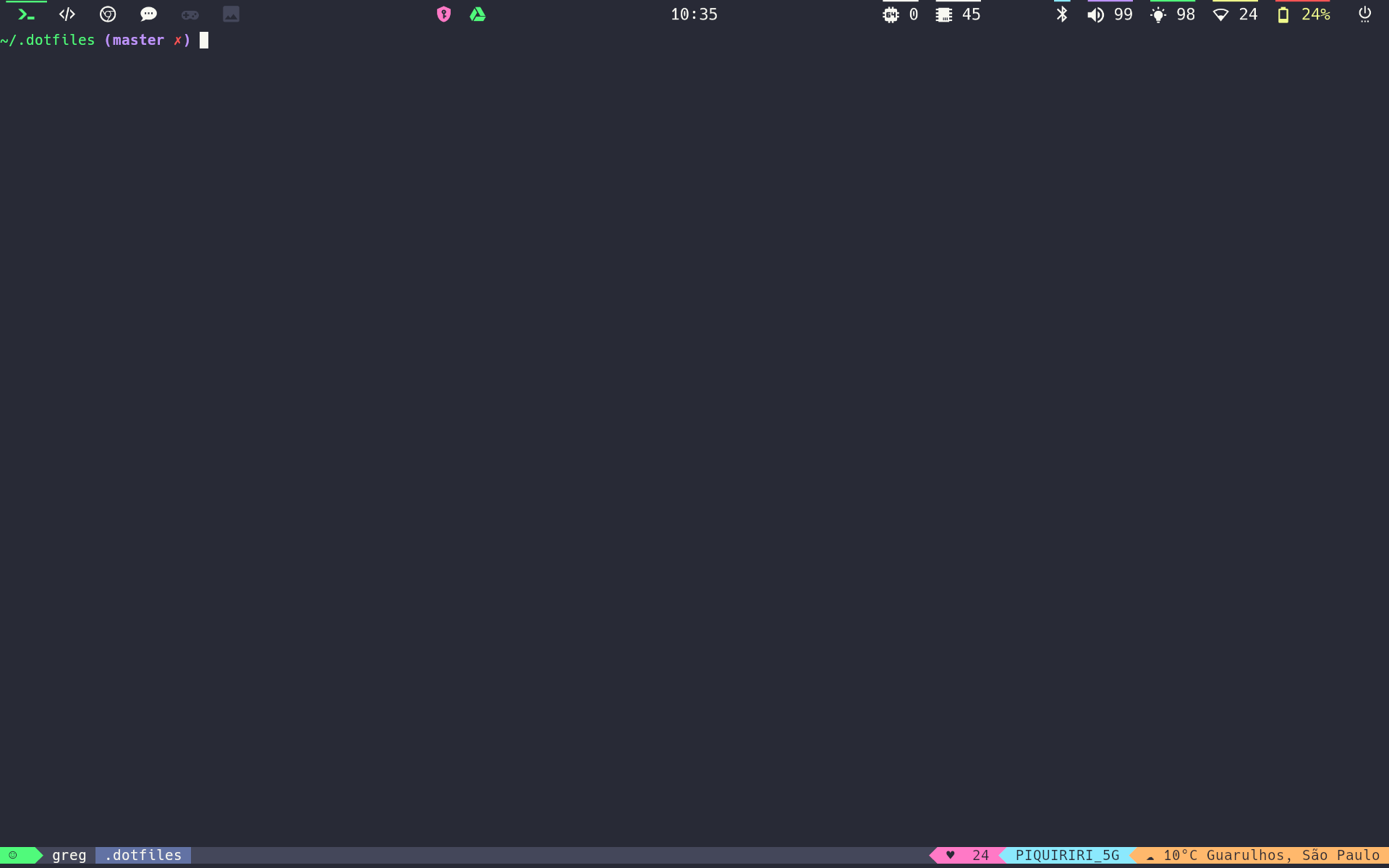
Task: Toggle the Bluetooth icon
Action: 1062,14
